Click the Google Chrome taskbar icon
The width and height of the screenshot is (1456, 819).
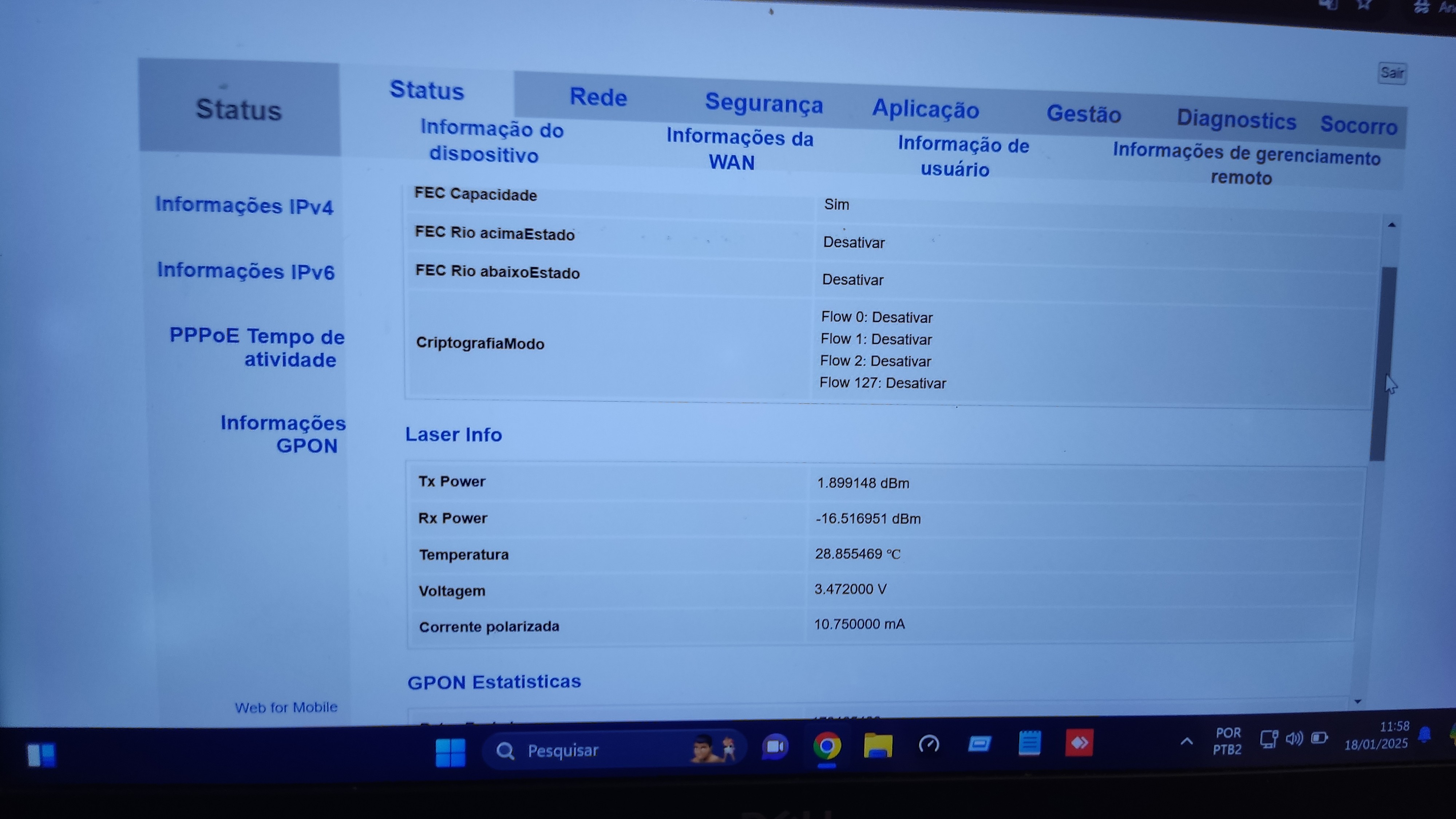(827, 747)
